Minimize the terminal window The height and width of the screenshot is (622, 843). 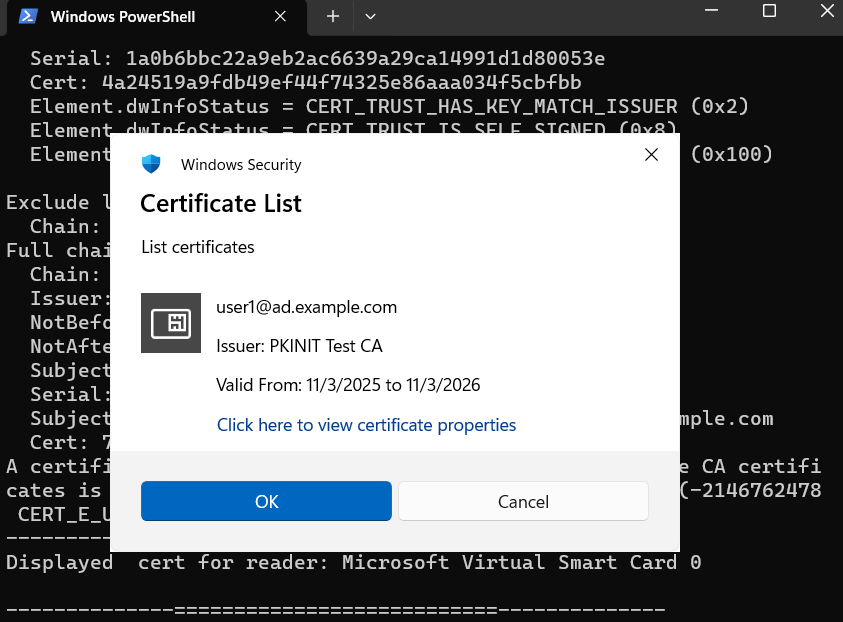[712, 11]
